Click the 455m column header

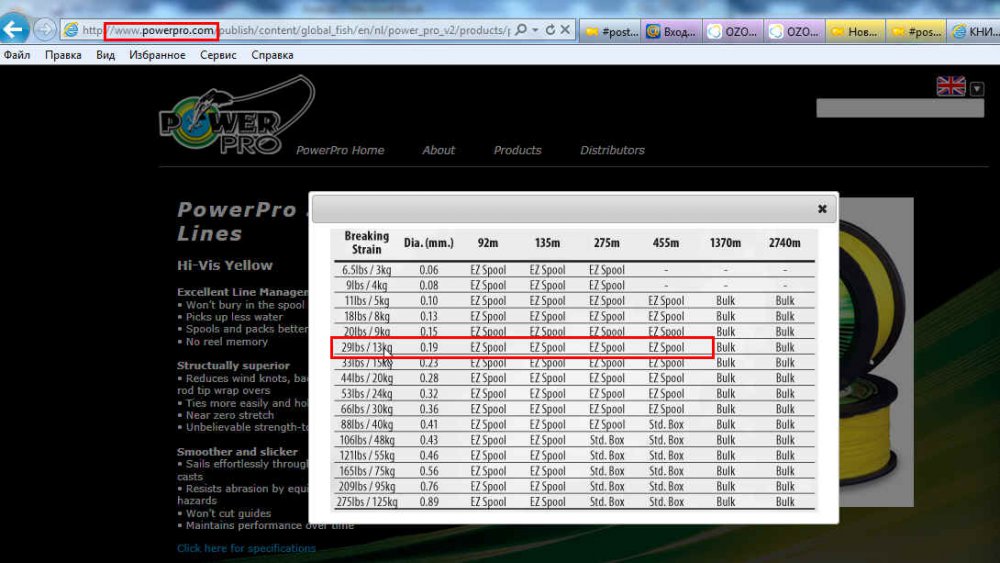666,243
